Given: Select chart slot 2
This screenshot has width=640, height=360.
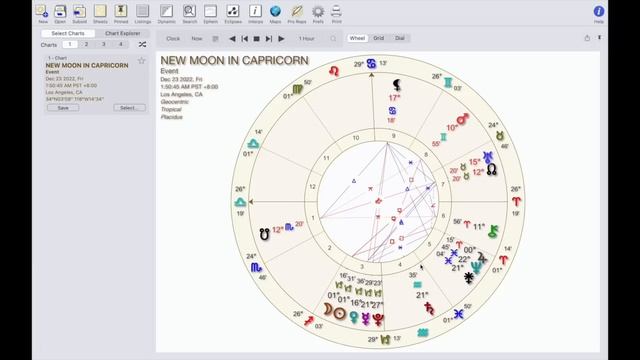Looking at the screenshot, I should 87,44.
